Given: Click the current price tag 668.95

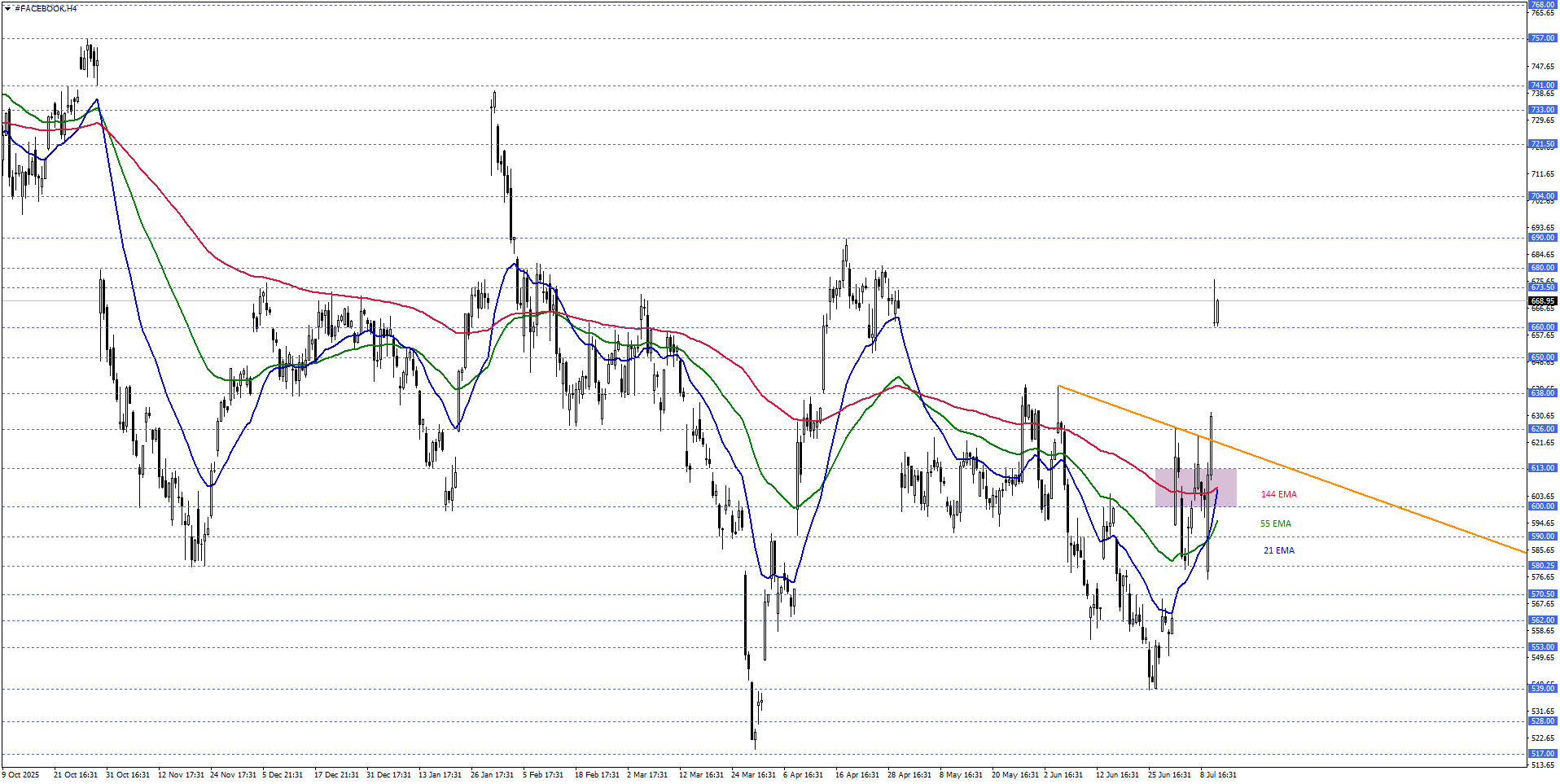Looking at the screenshot, I should [x=1542, y=301].
